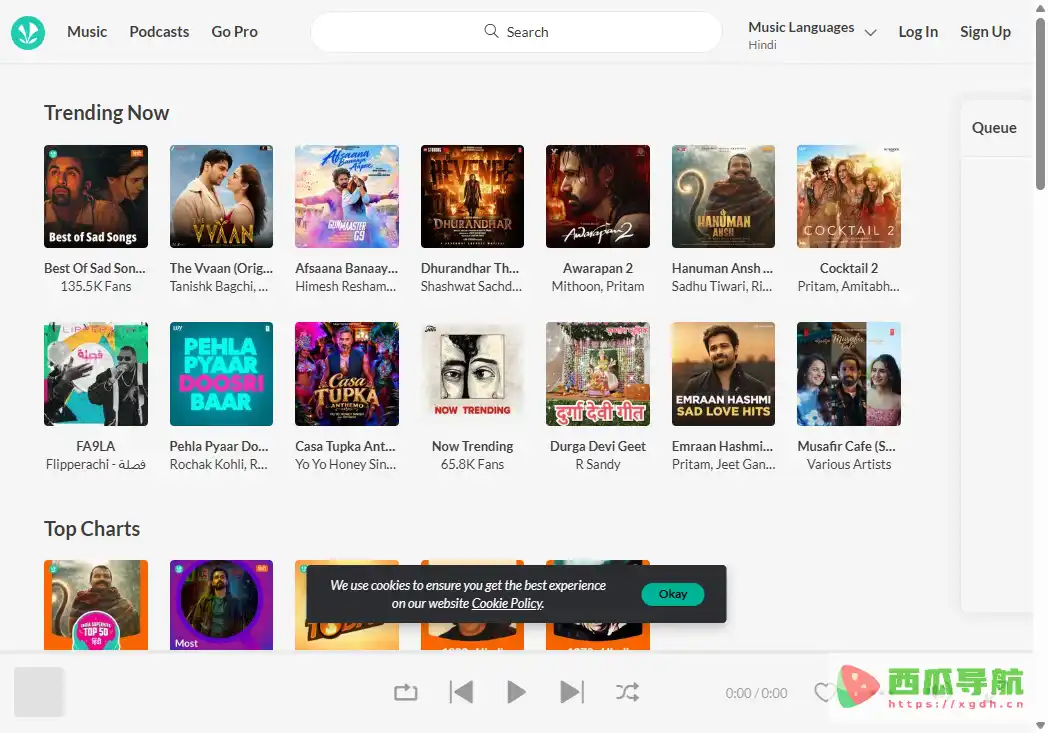Viewport: 1048px width, 733px height.
Task: Click the Various Artists text
Action: [x=849, y=464]
